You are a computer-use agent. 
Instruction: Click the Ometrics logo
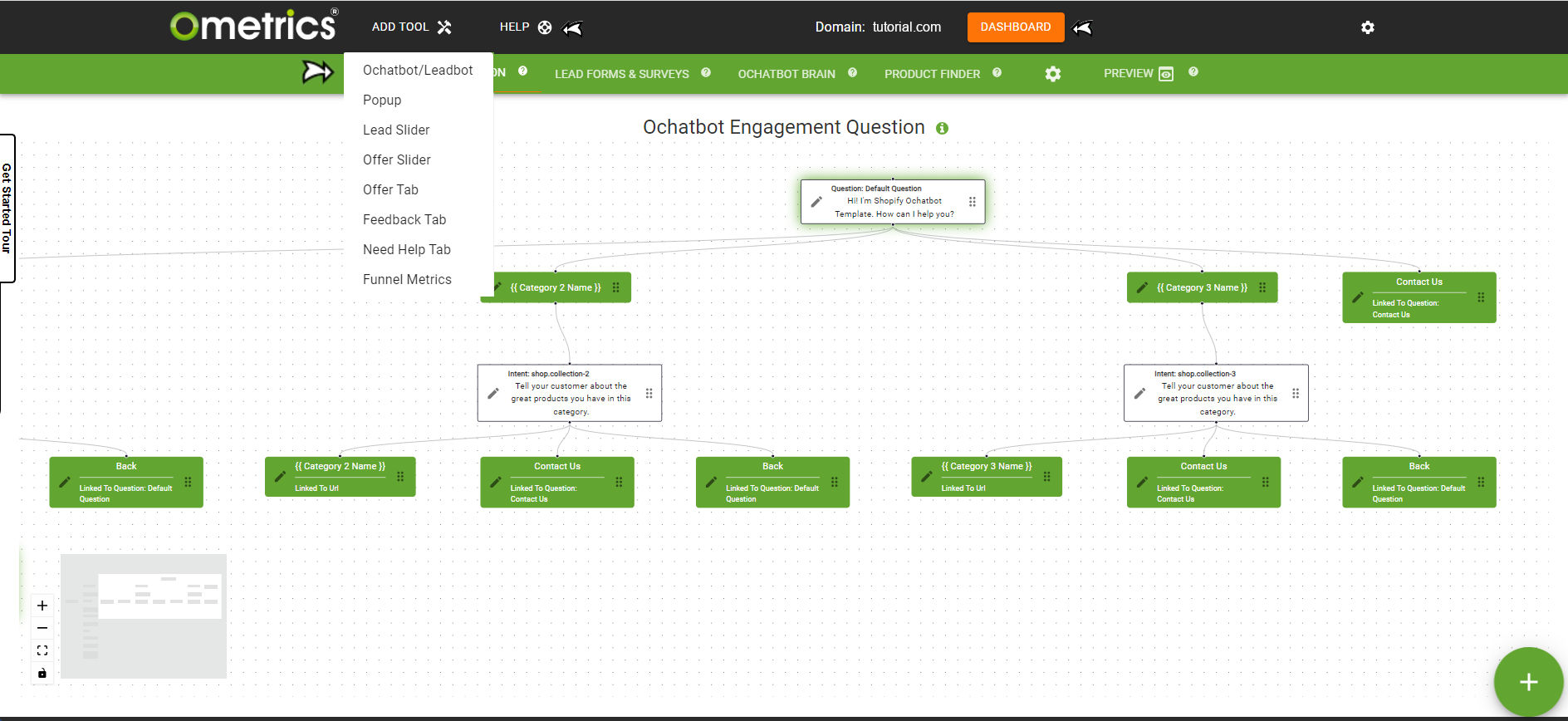[x=254, y=25]
